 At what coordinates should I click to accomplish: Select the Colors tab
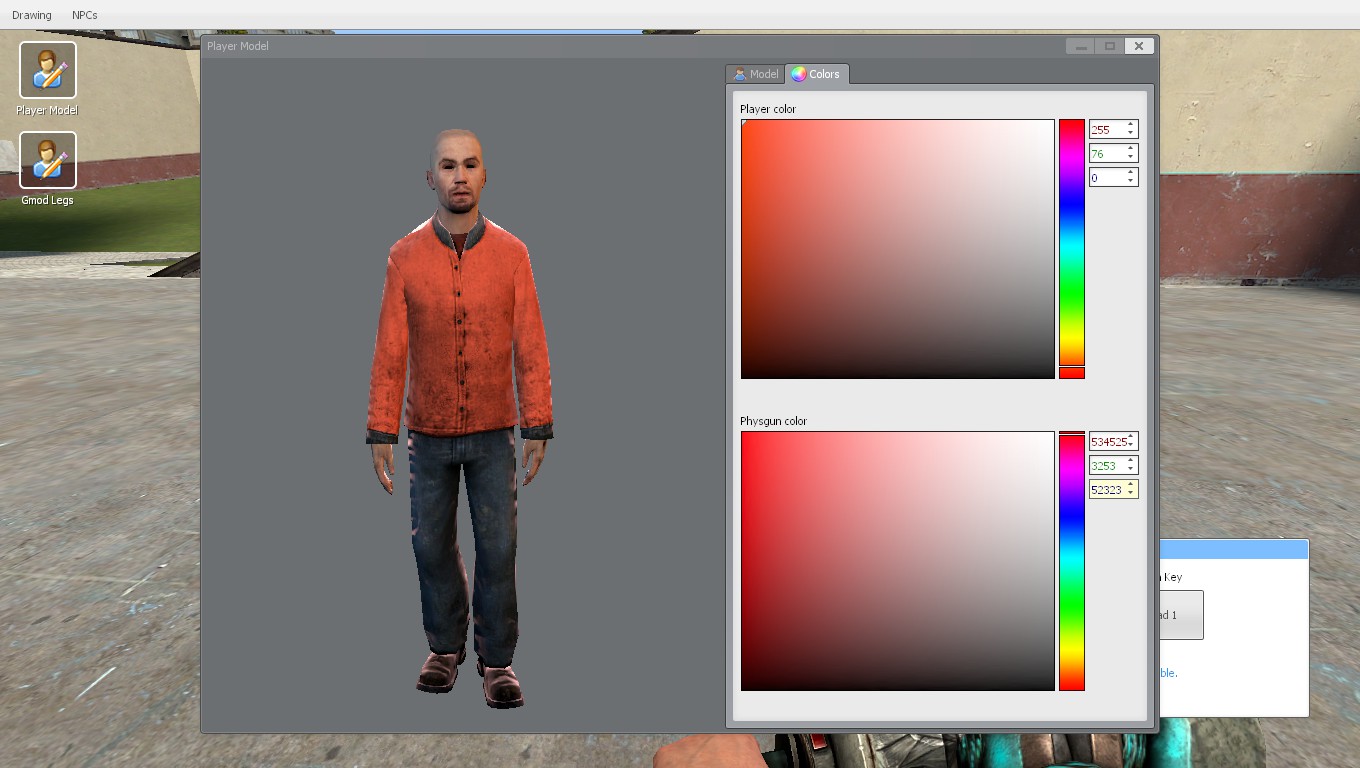tap(817, 74)
